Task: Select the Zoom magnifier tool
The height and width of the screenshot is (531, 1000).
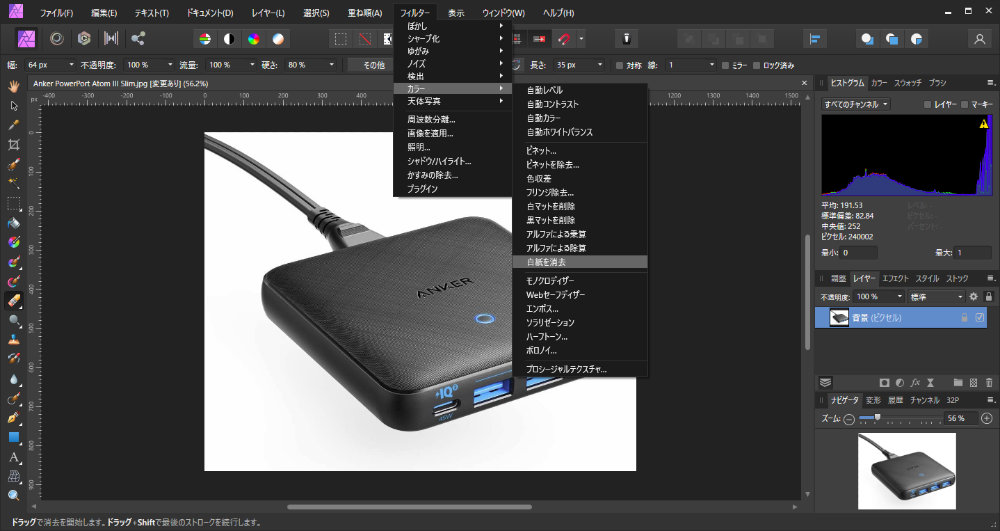Action: coord(13,496)
